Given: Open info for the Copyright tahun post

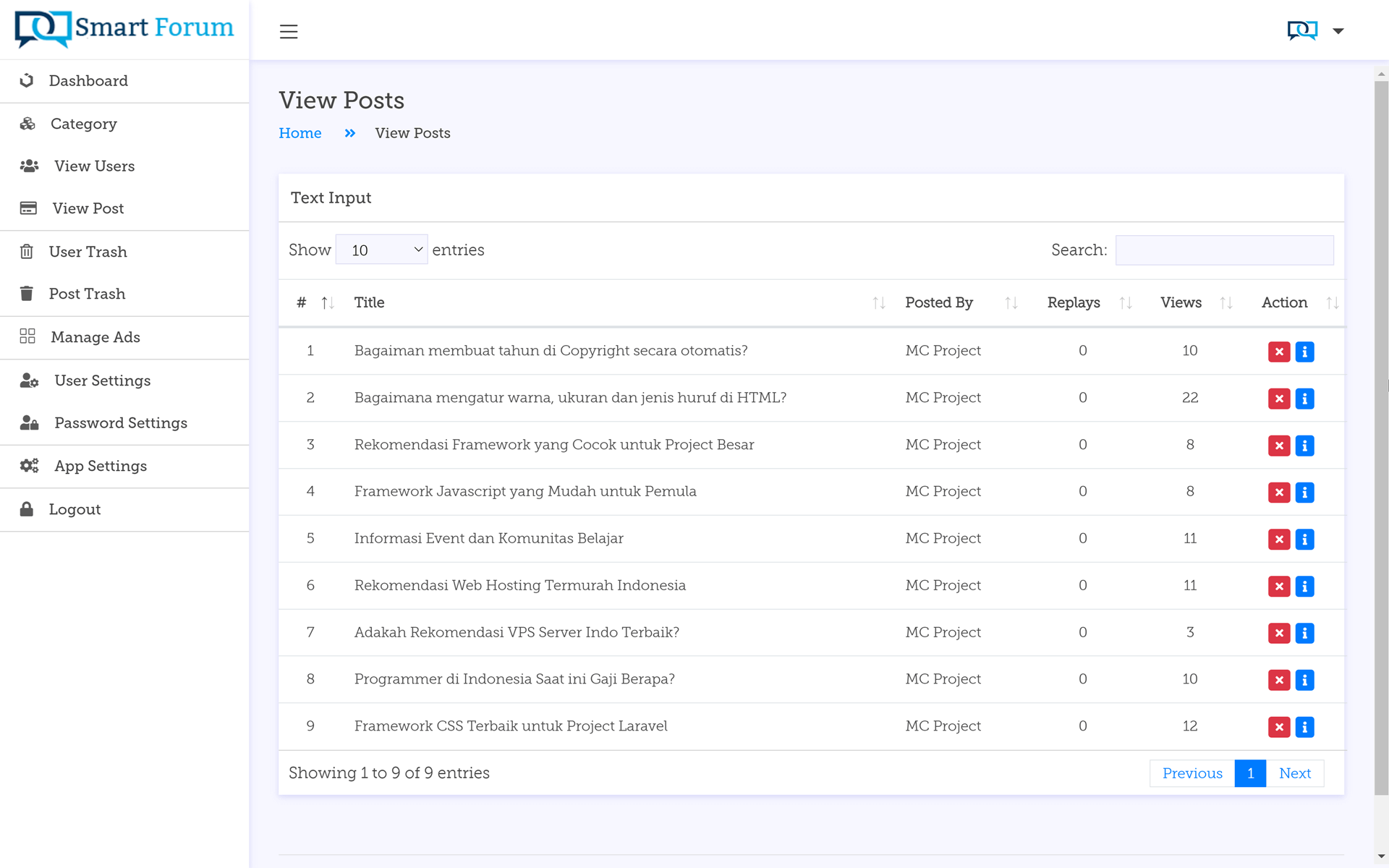Looking at the screenshot, I should click(1305, 352).
